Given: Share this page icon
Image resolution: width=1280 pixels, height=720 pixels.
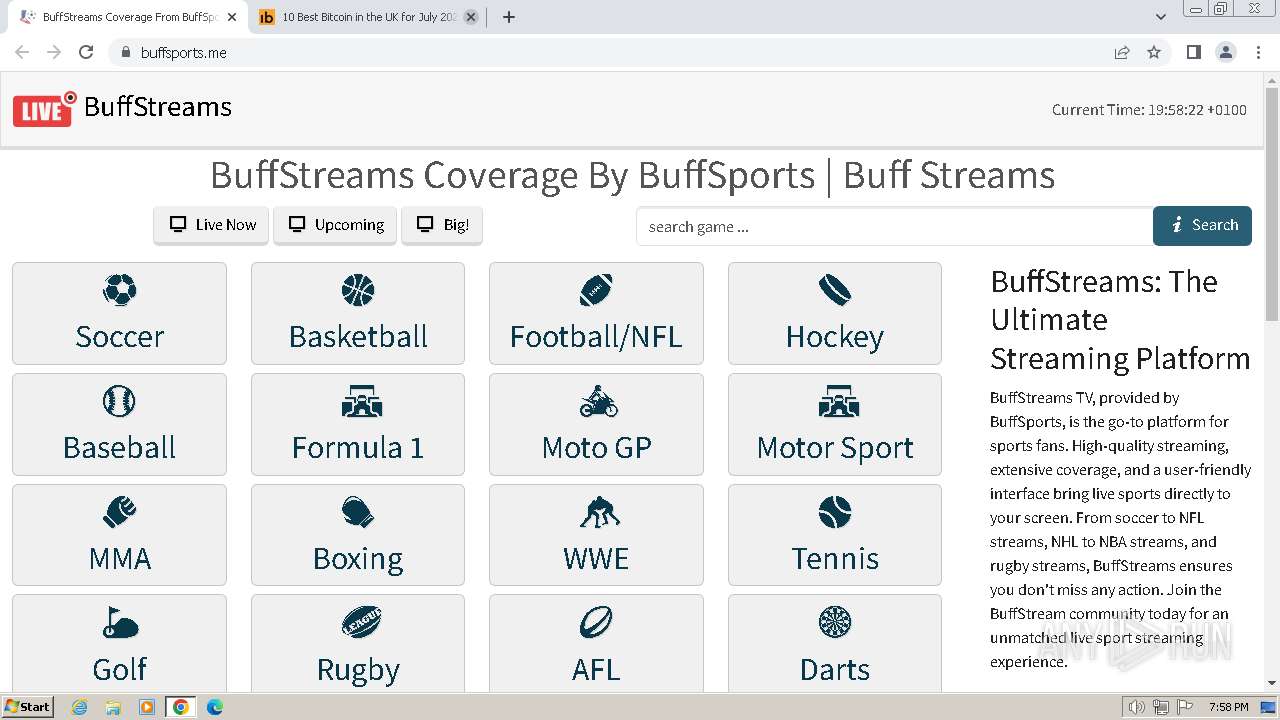Looking at the screenshot, I should tap(1122, 52).
